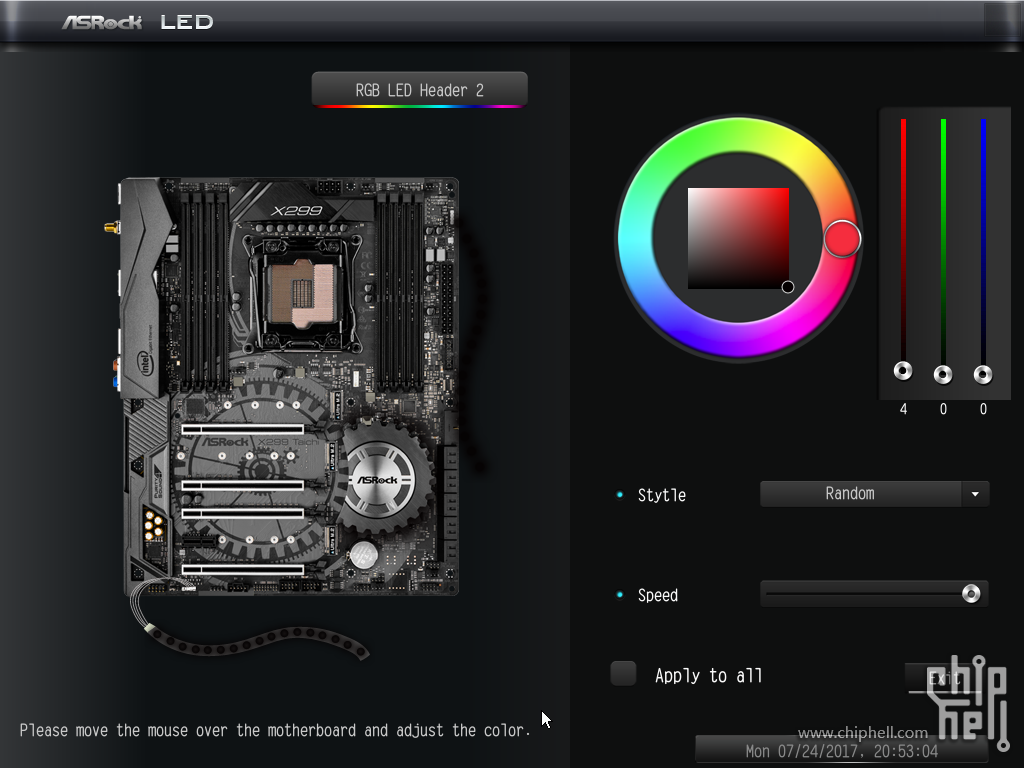Click the saturation square picker dot
The image size is (1024, 768).
pyautogui.click(x=788, y=287)
